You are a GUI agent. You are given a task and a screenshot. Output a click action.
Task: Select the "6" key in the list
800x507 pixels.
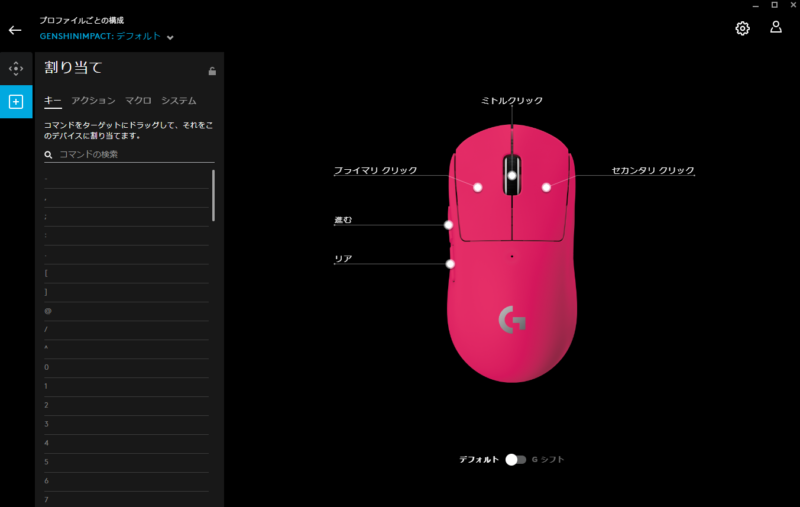(x=127, y=481)
